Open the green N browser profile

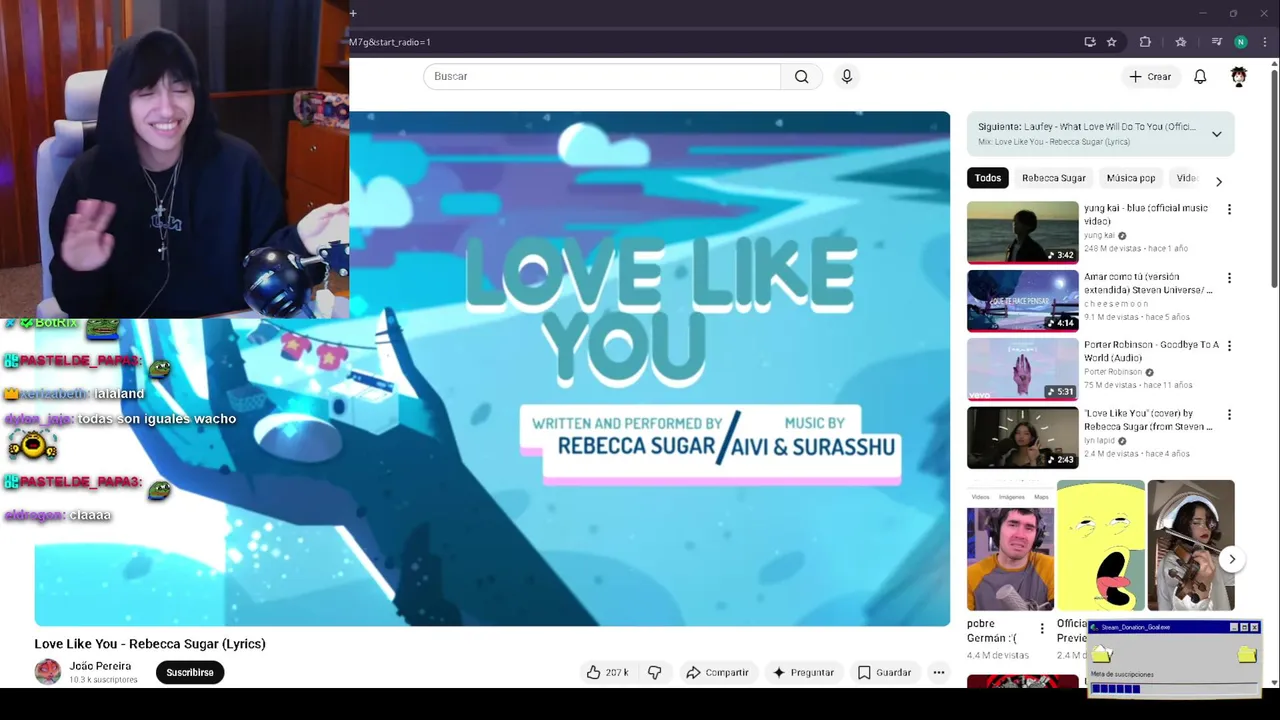[x=1241, y=42]
